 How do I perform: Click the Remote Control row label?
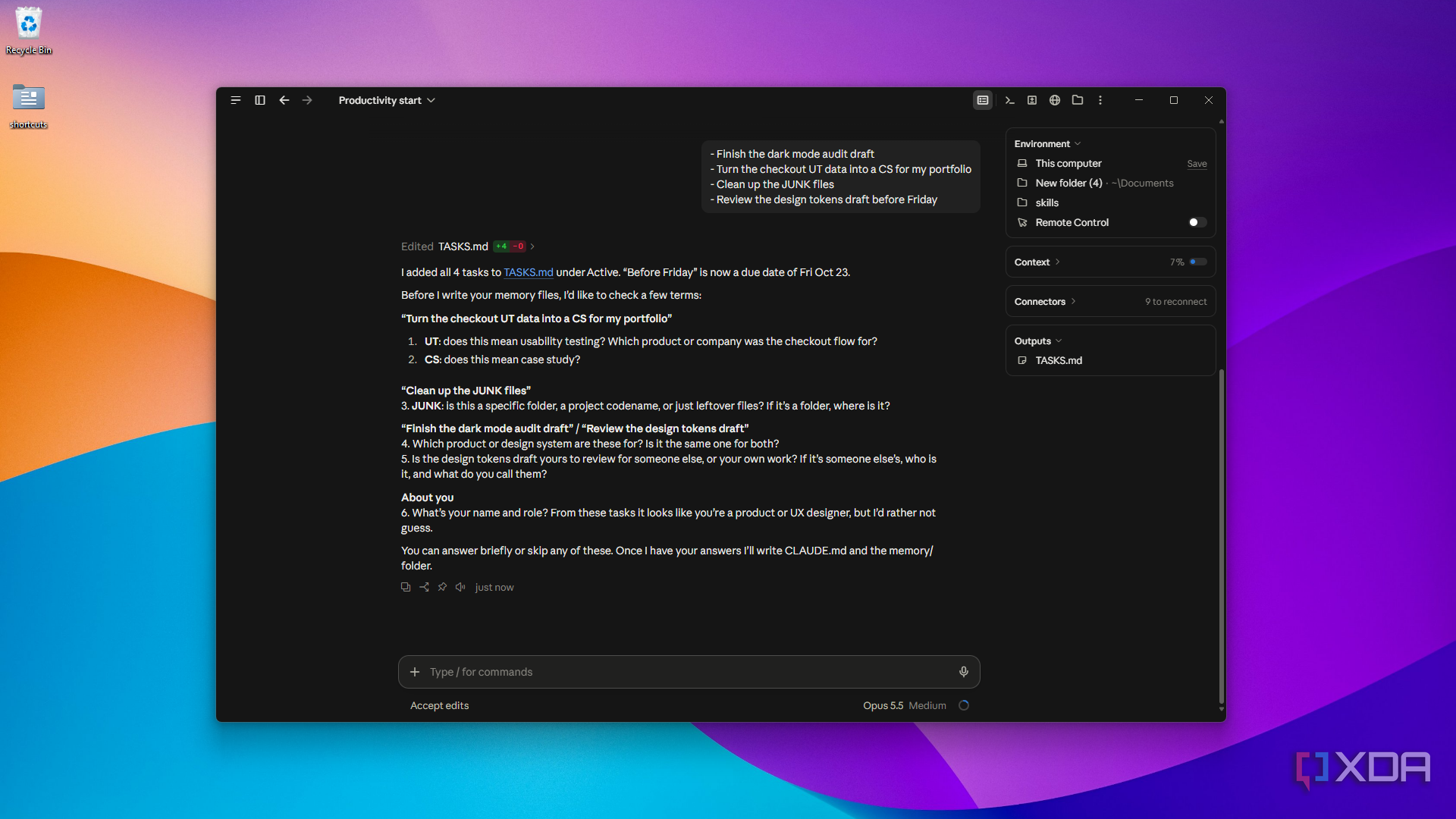1072,222
